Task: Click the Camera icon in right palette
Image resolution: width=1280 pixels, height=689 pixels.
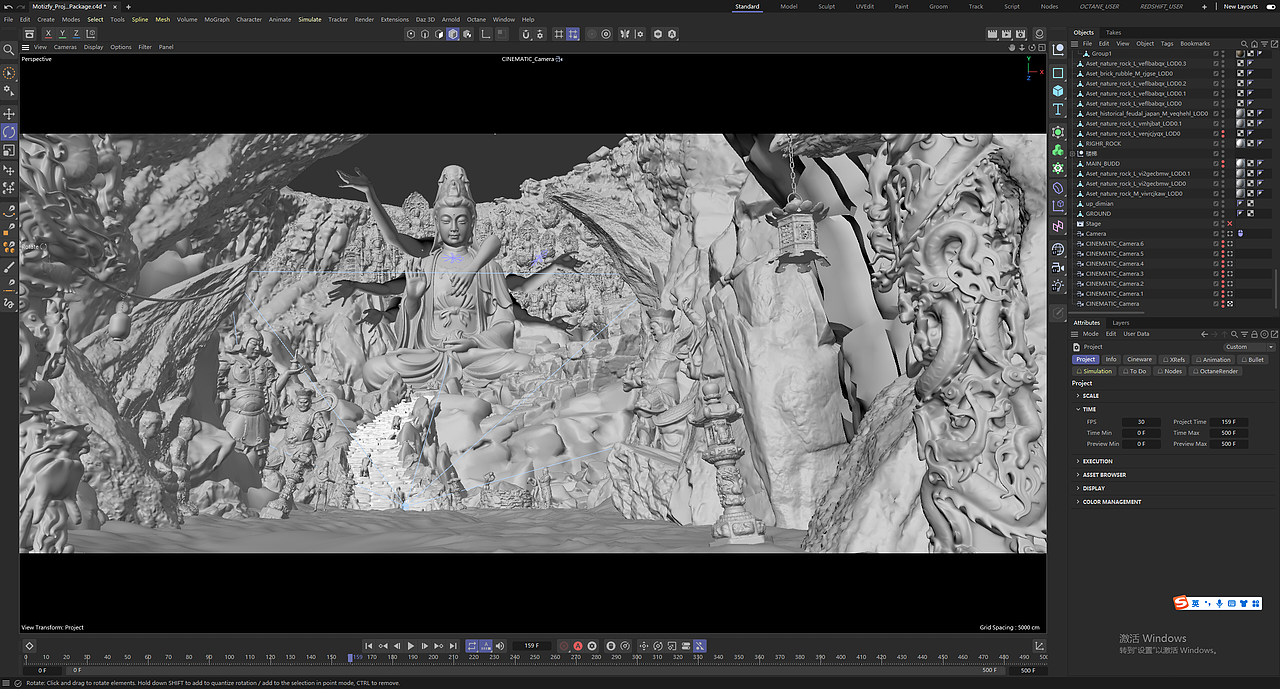Action: tap(1058, 267)
